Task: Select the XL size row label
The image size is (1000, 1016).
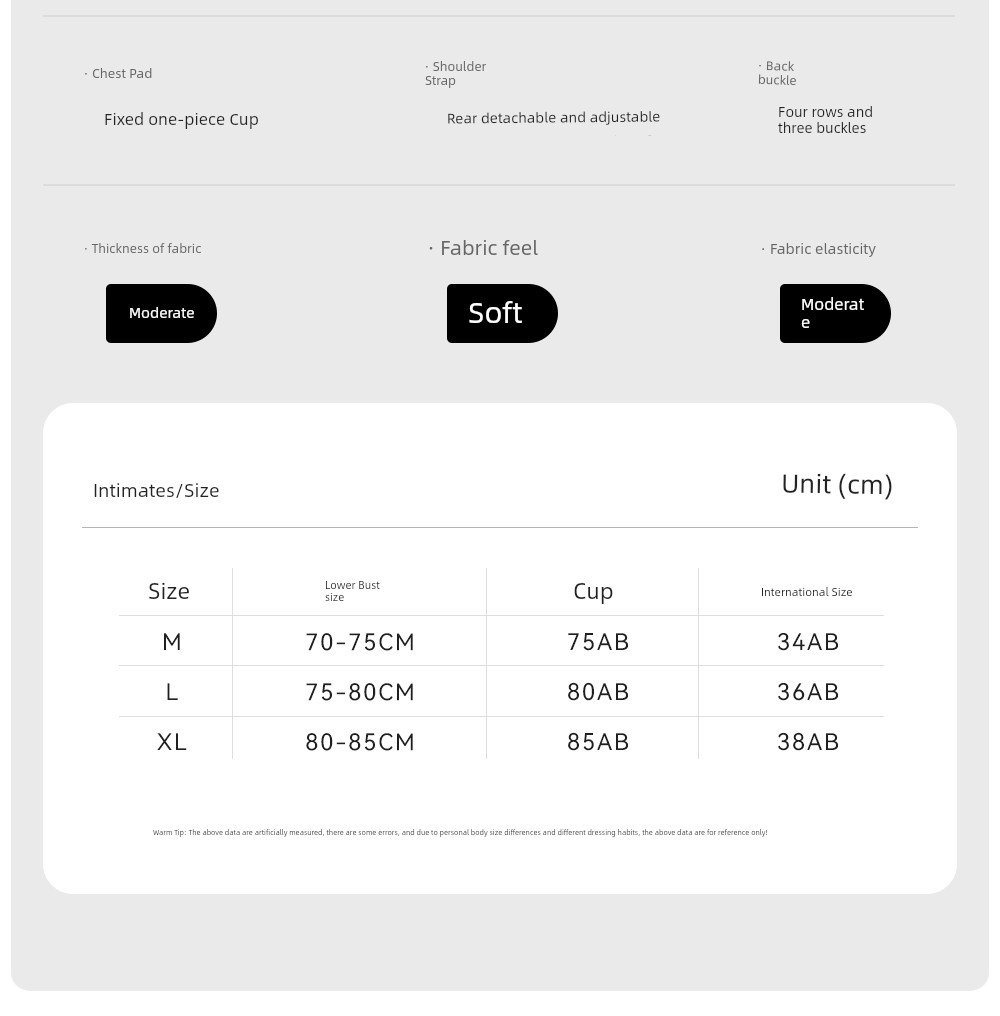Action: pos(172,741)
